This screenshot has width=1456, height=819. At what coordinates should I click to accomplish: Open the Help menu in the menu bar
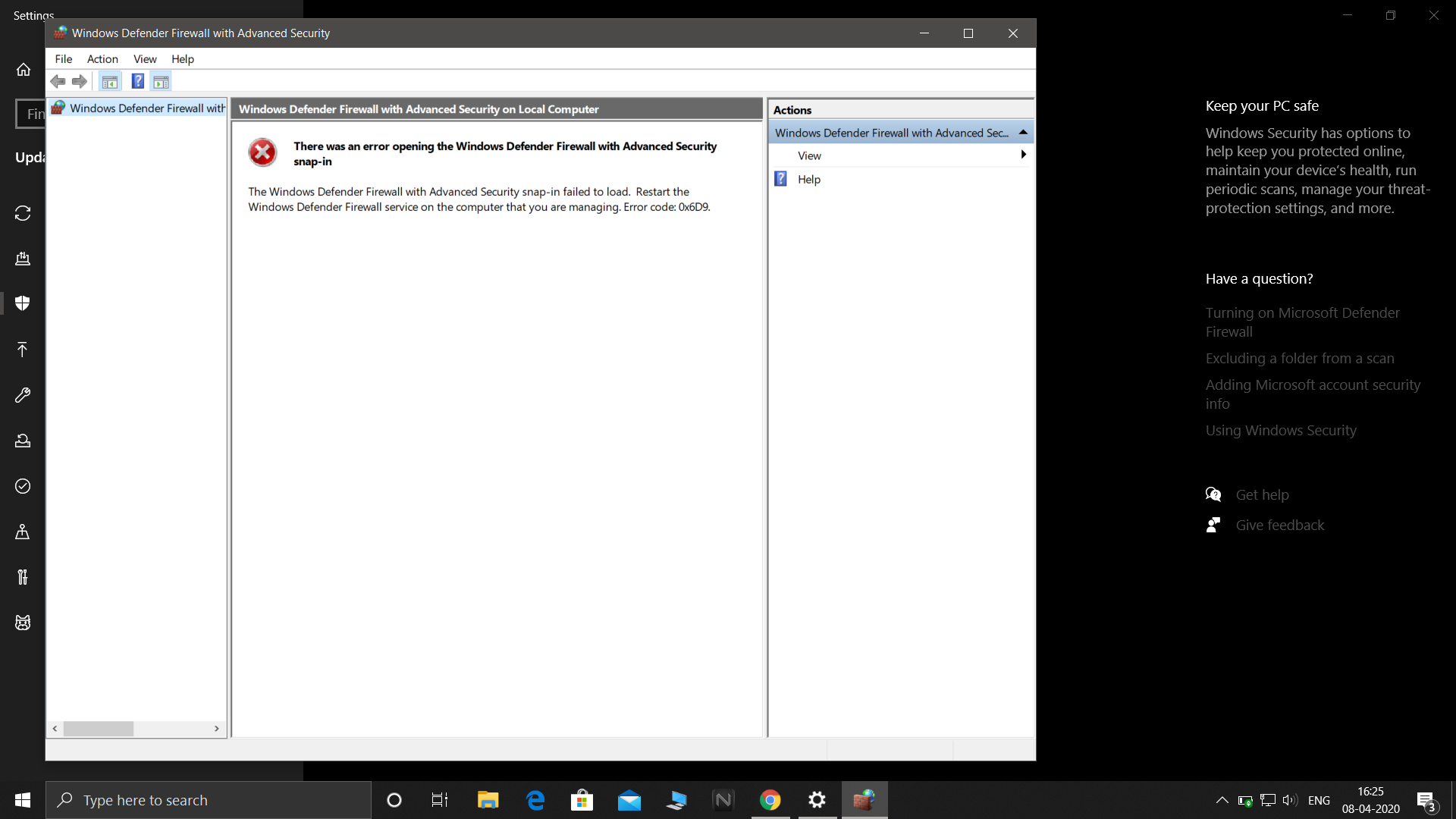[183, 58]
